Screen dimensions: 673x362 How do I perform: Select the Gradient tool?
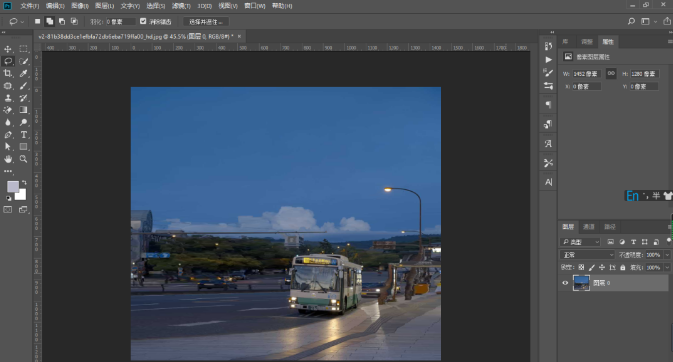pyautogui.click(x=24, y=110)
